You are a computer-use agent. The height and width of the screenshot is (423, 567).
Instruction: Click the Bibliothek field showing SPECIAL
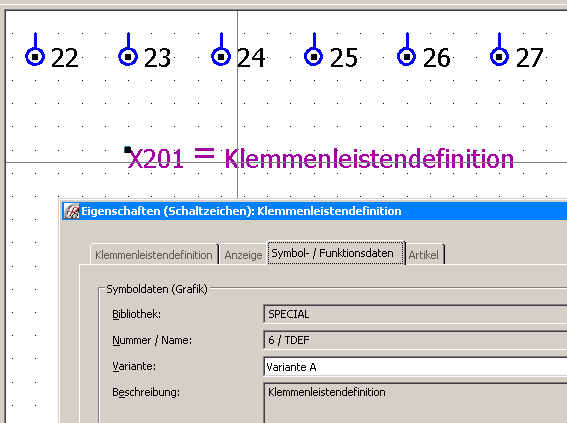[415, 314]
